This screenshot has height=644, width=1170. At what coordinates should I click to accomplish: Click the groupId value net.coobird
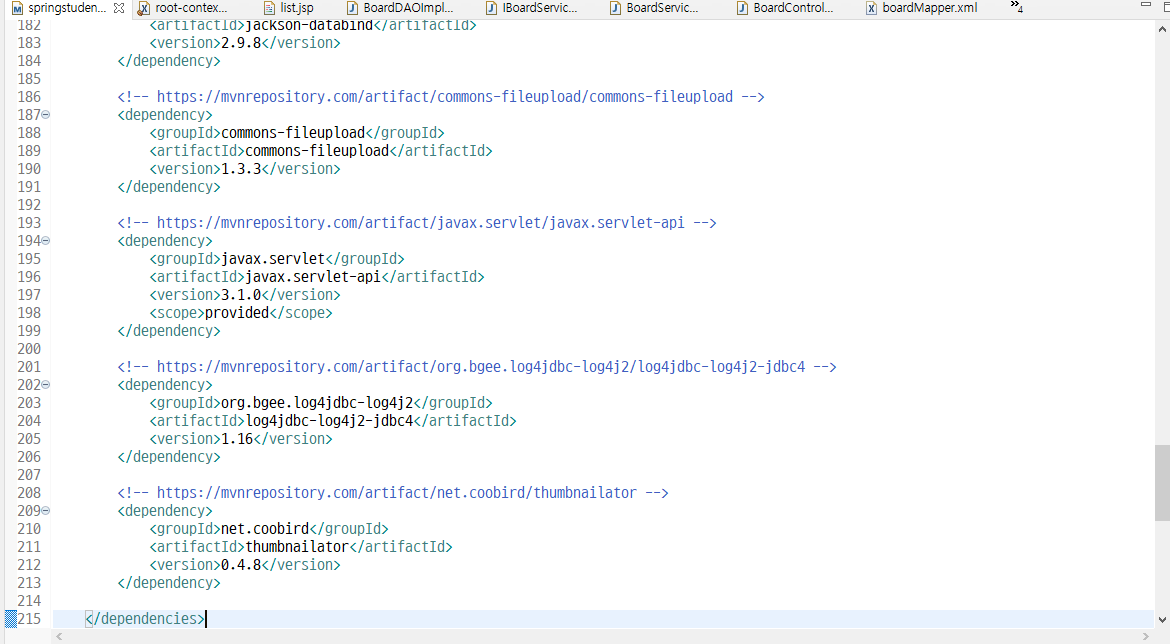(x=265, y=529)
